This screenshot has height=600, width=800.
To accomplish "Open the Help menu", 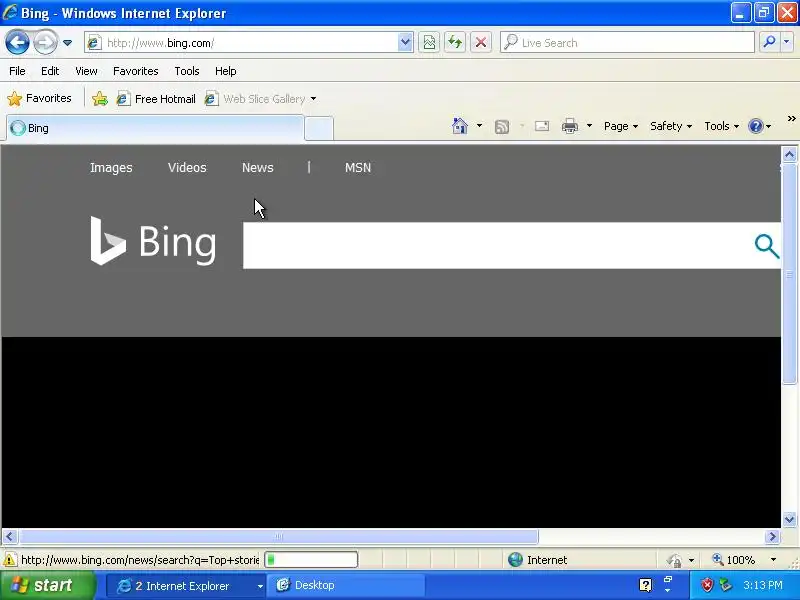I will tap(226, 71).
